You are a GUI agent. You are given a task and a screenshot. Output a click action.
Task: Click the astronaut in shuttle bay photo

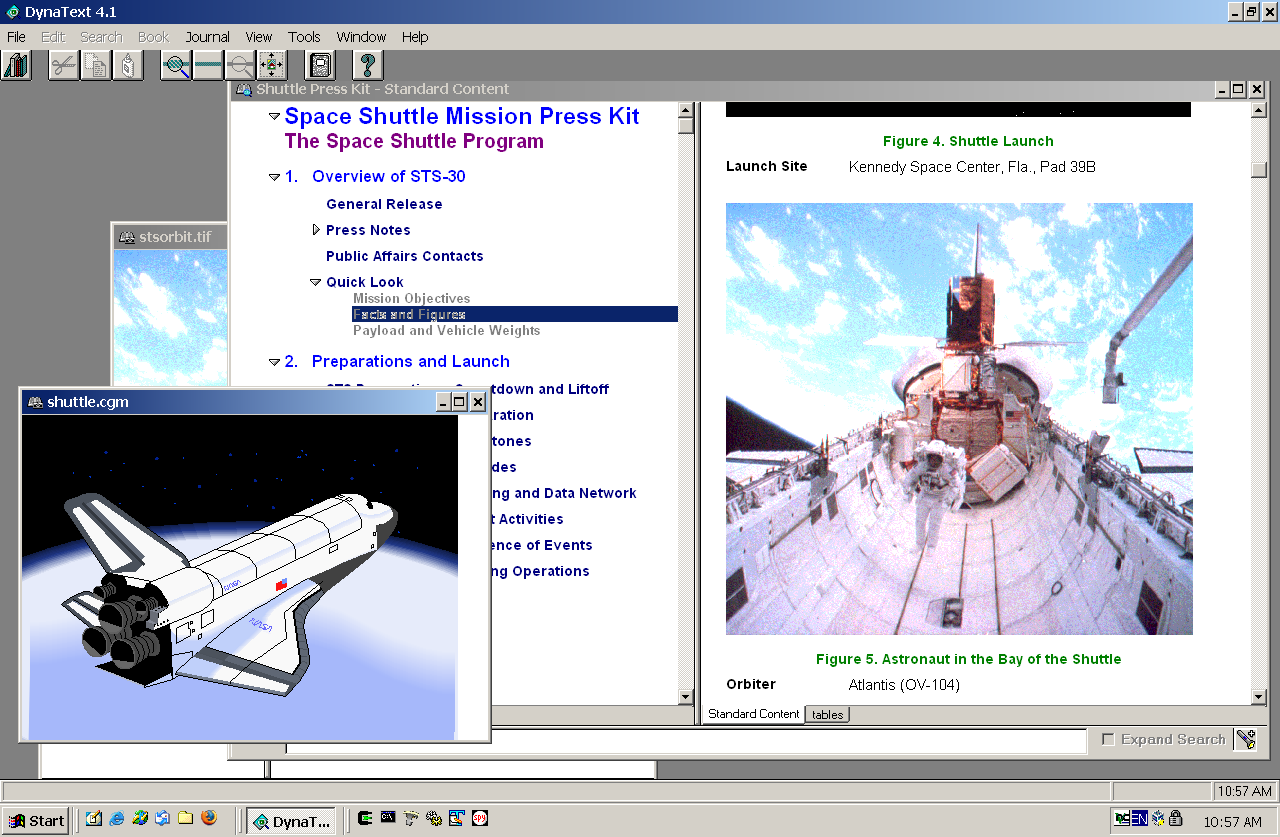(x=958, y=418)
